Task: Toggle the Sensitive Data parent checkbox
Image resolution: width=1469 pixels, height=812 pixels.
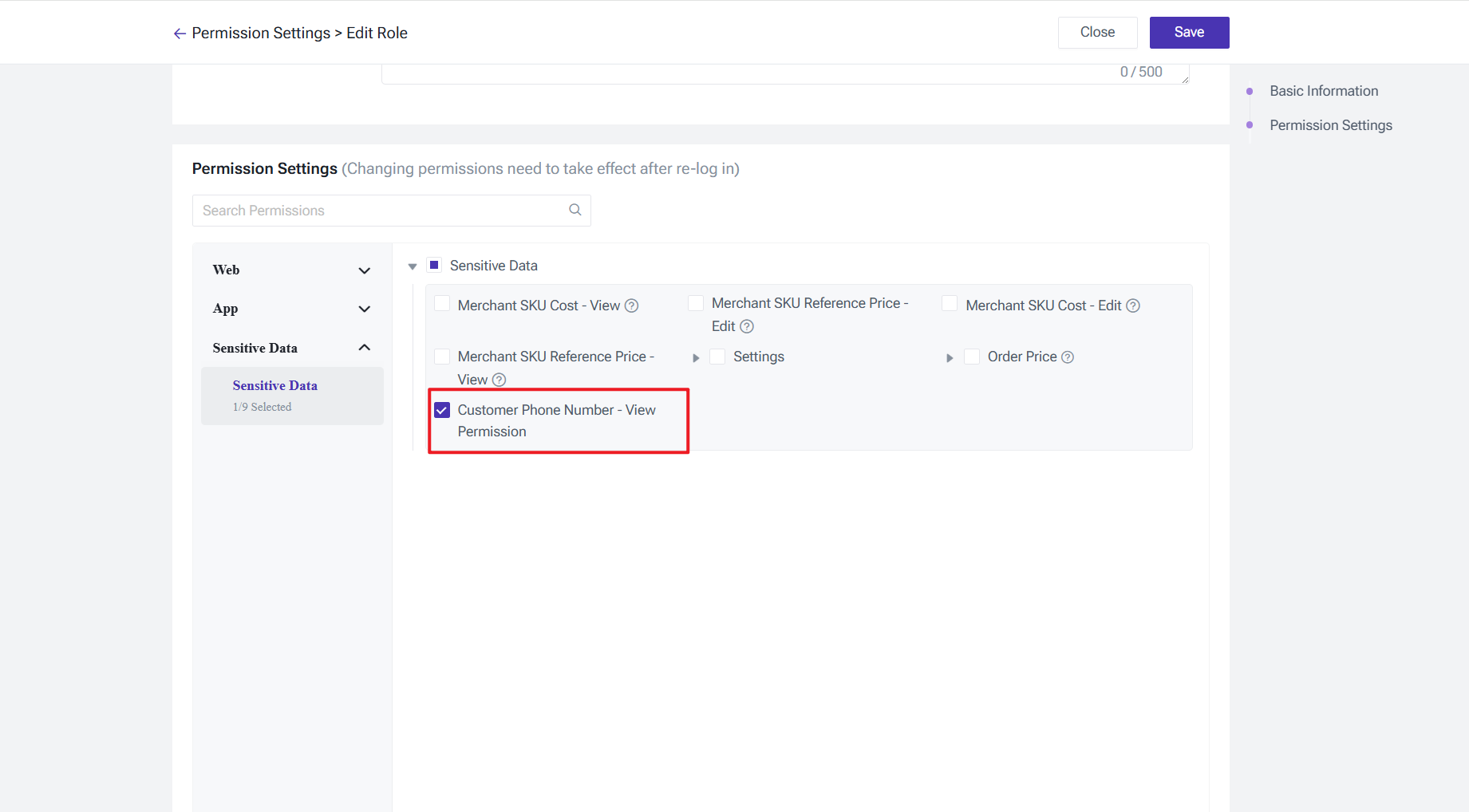Action: [434, 265]
